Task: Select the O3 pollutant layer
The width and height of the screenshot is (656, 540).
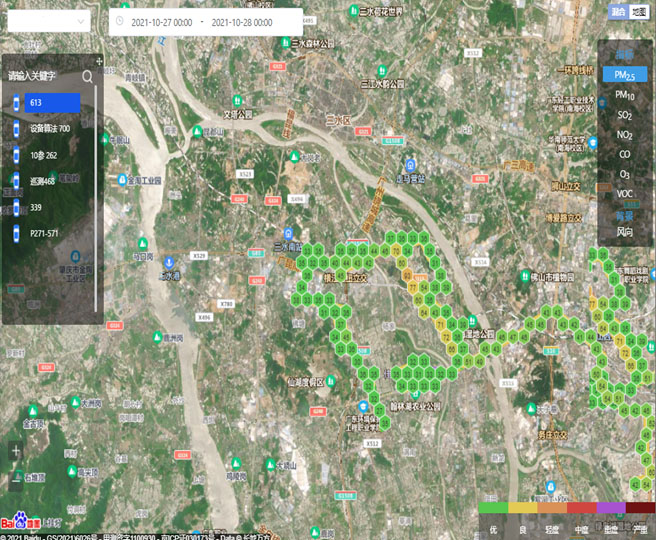Action: (x=625, y=174)
